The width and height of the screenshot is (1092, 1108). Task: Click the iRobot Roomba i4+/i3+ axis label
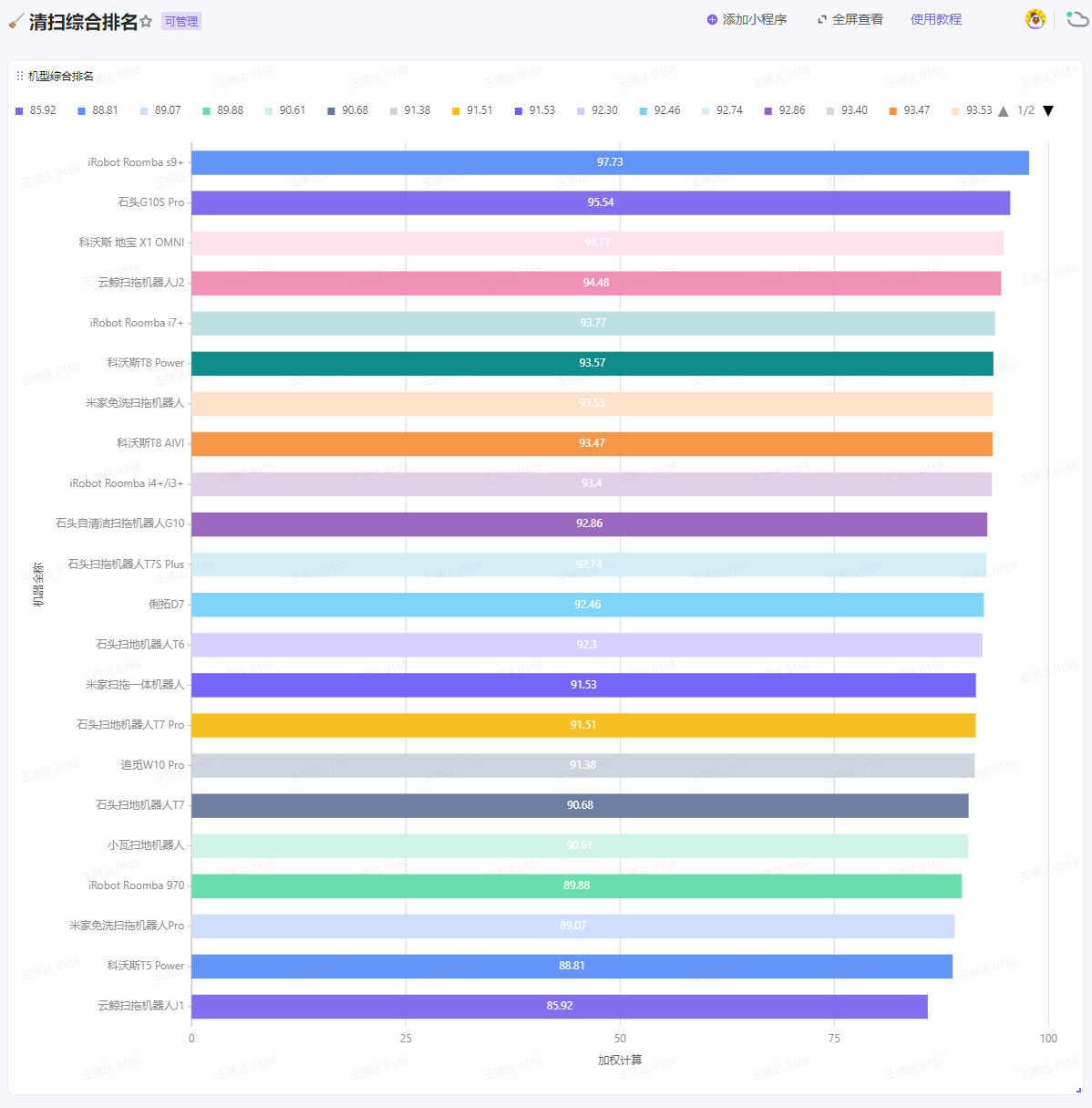click(x=127, y=483)
